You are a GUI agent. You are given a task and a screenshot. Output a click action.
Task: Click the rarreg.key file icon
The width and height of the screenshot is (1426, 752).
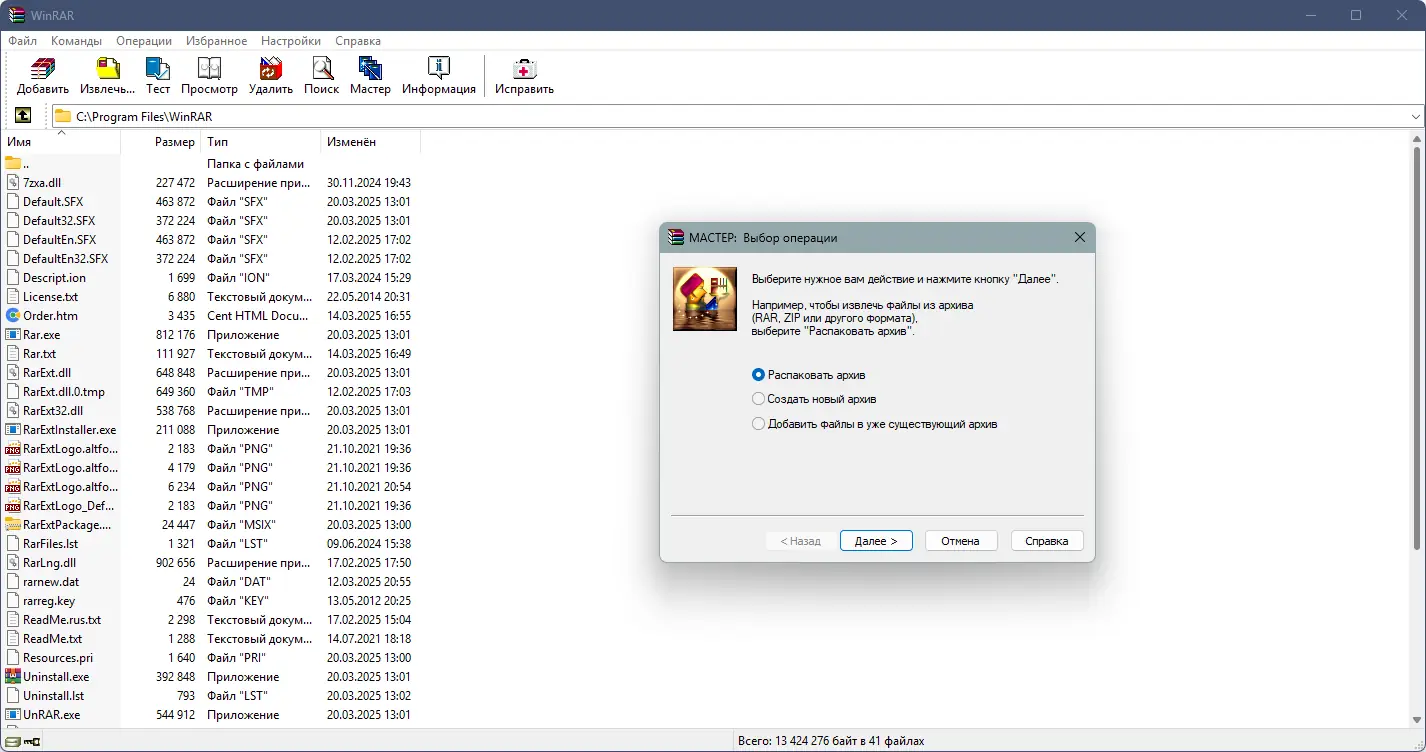pos(13,601)
